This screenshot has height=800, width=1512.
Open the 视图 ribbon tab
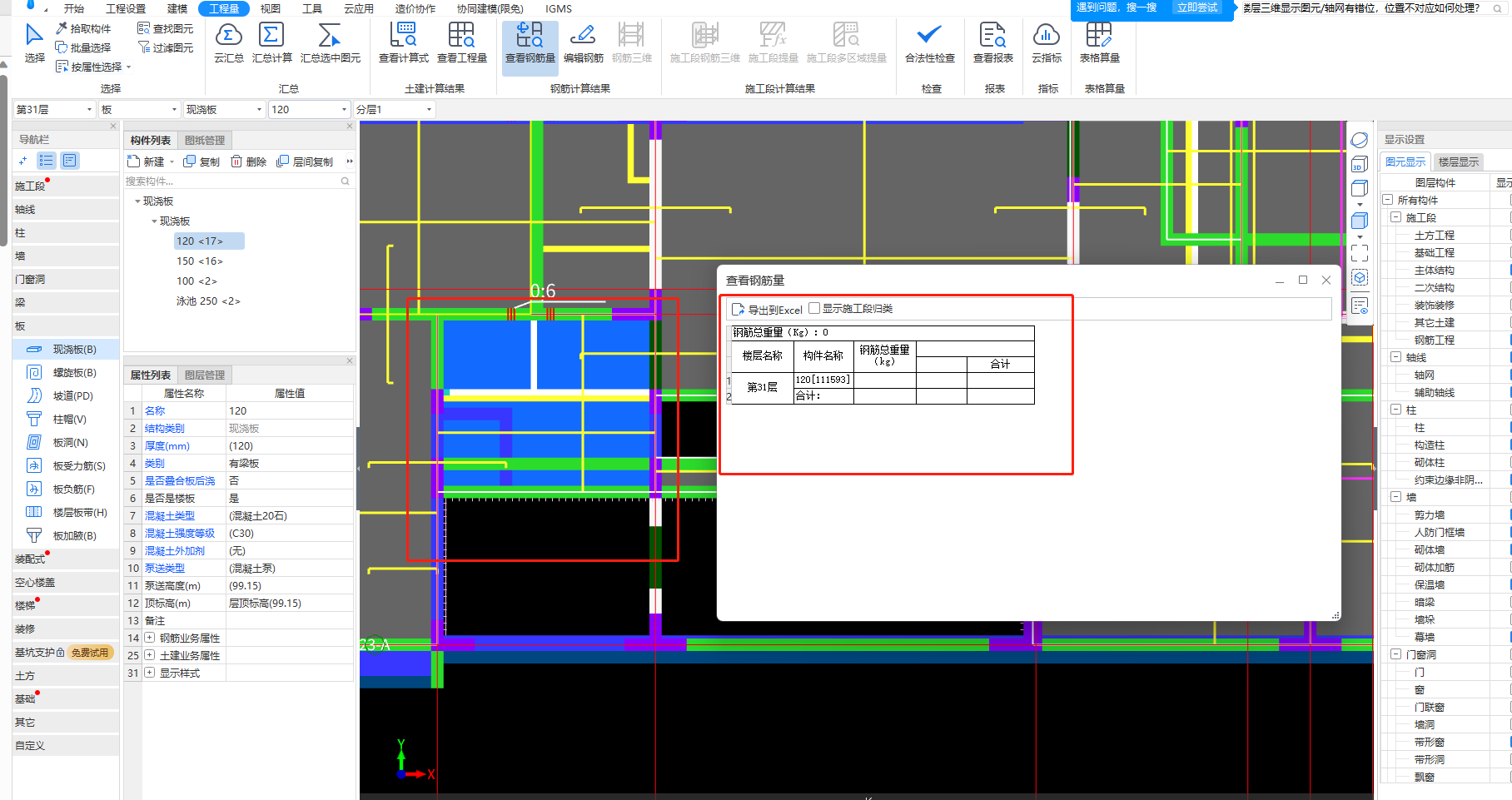click(x=271, y=8)
